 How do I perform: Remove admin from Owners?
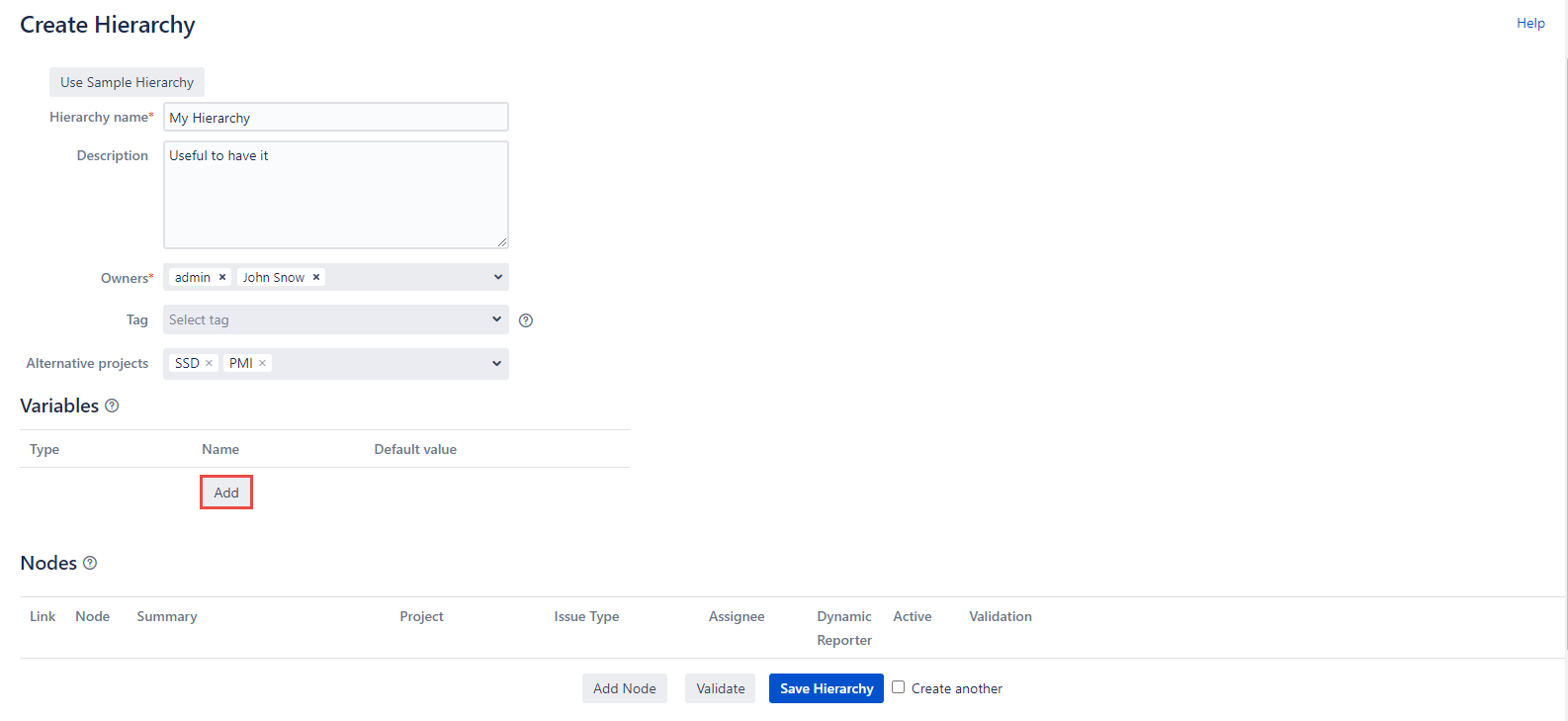point(222,278)
